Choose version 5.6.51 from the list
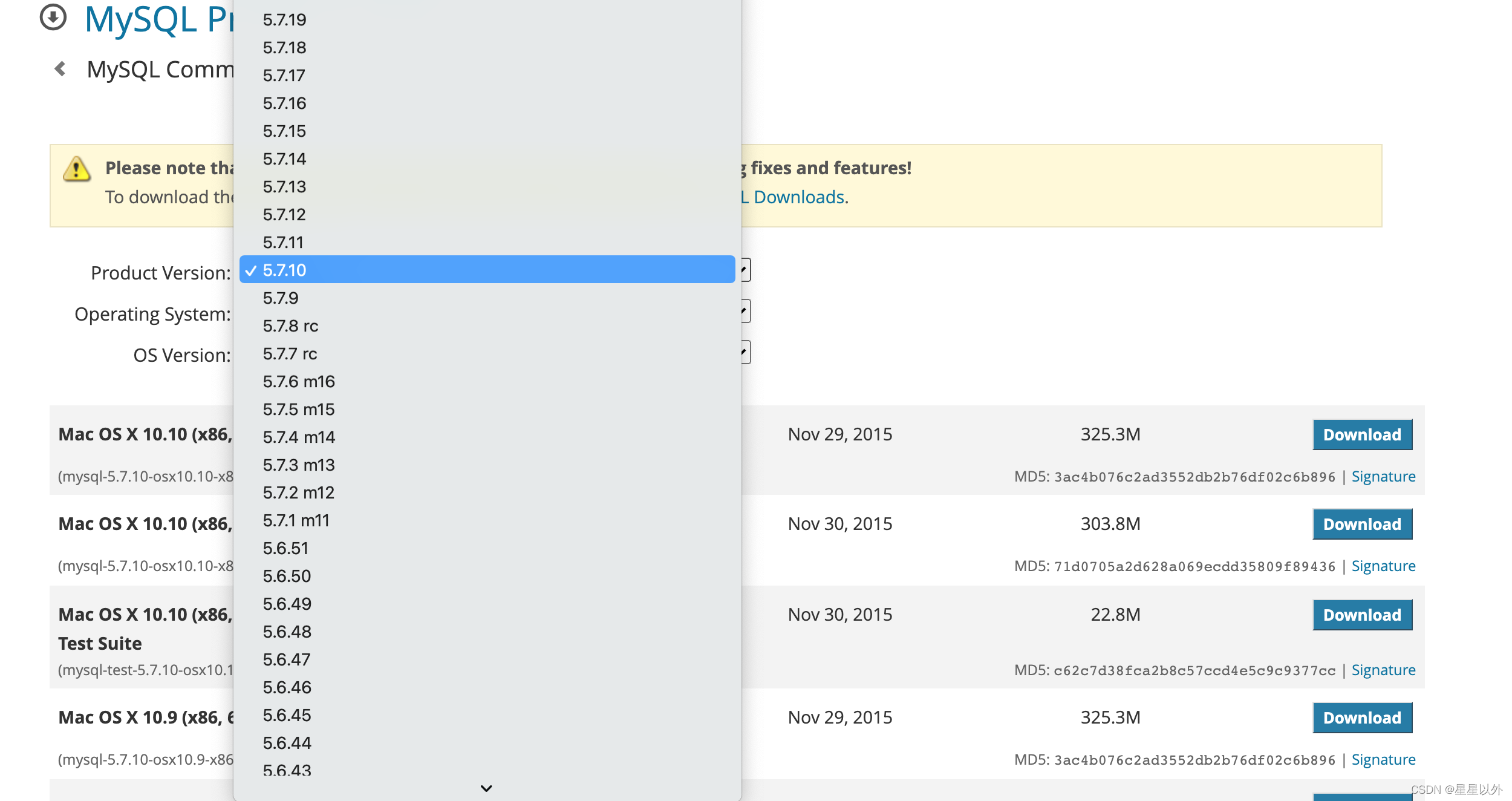 point(285,549)
